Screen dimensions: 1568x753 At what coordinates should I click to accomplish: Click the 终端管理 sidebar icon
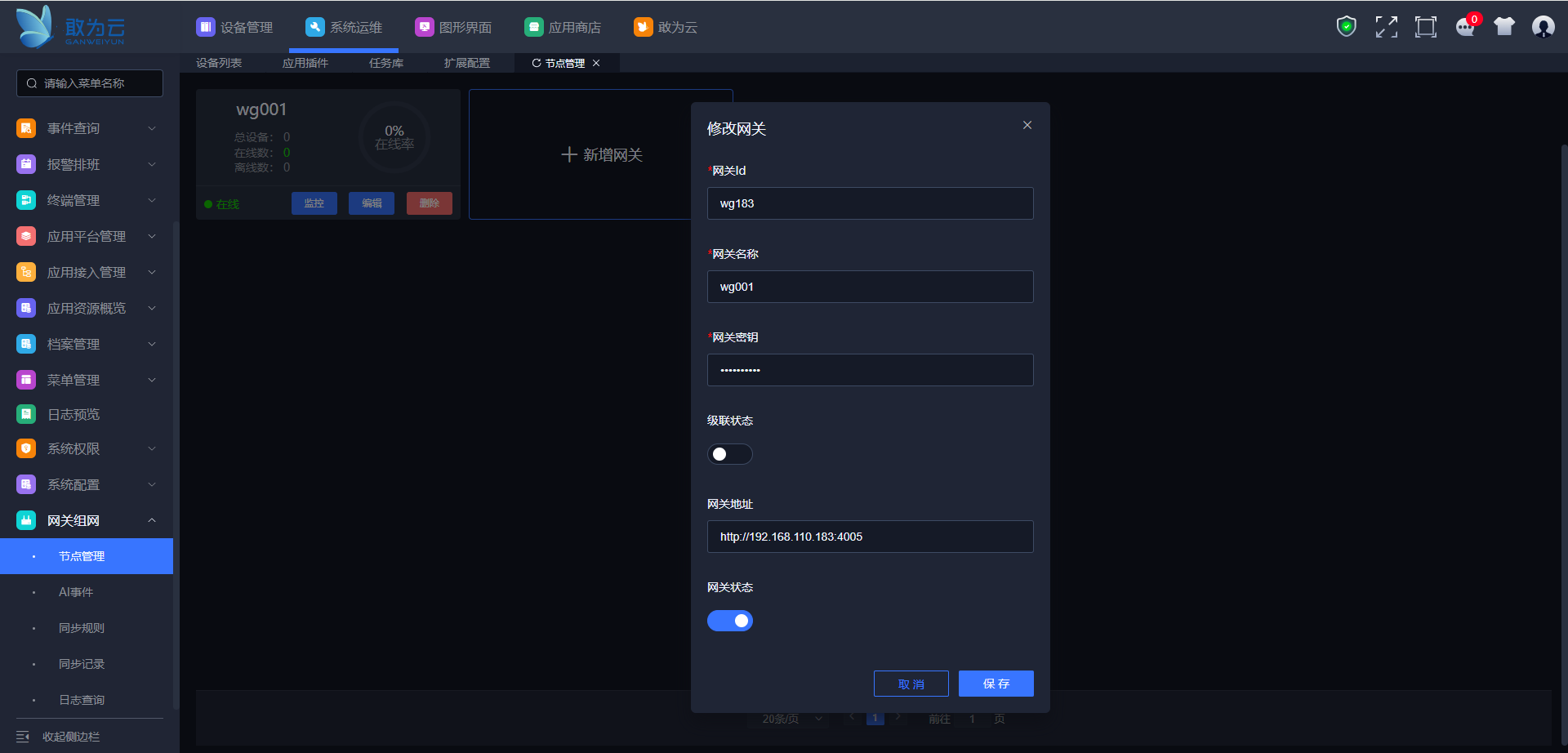(26, 200)
